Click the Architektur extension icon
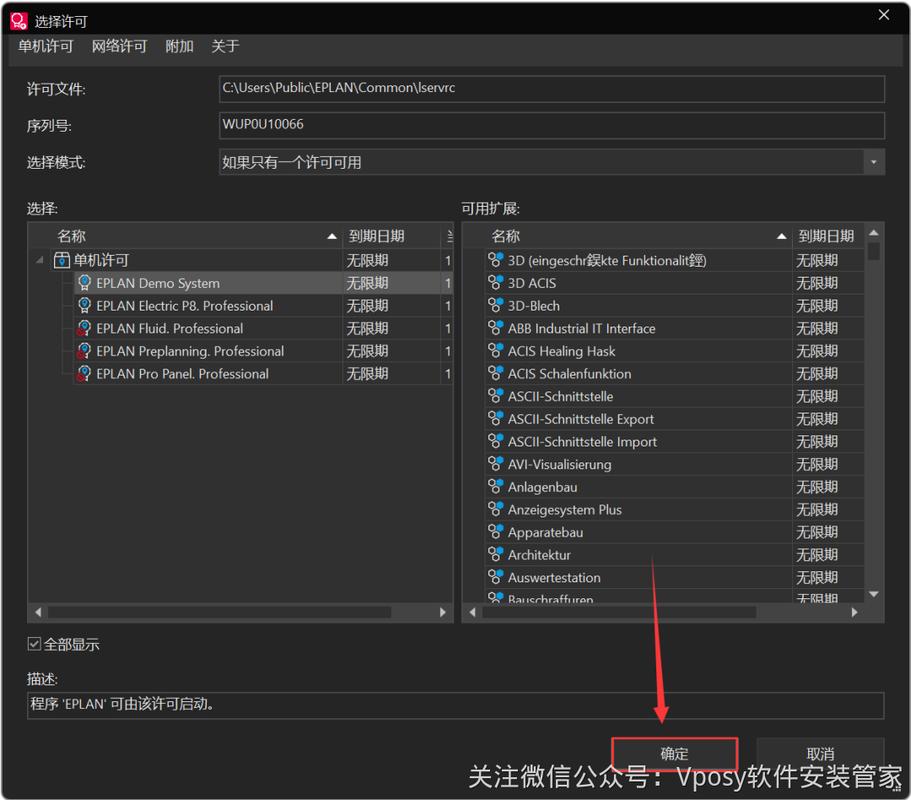Image resolution: width=911 pixels, height=800 pixels. 495,555
